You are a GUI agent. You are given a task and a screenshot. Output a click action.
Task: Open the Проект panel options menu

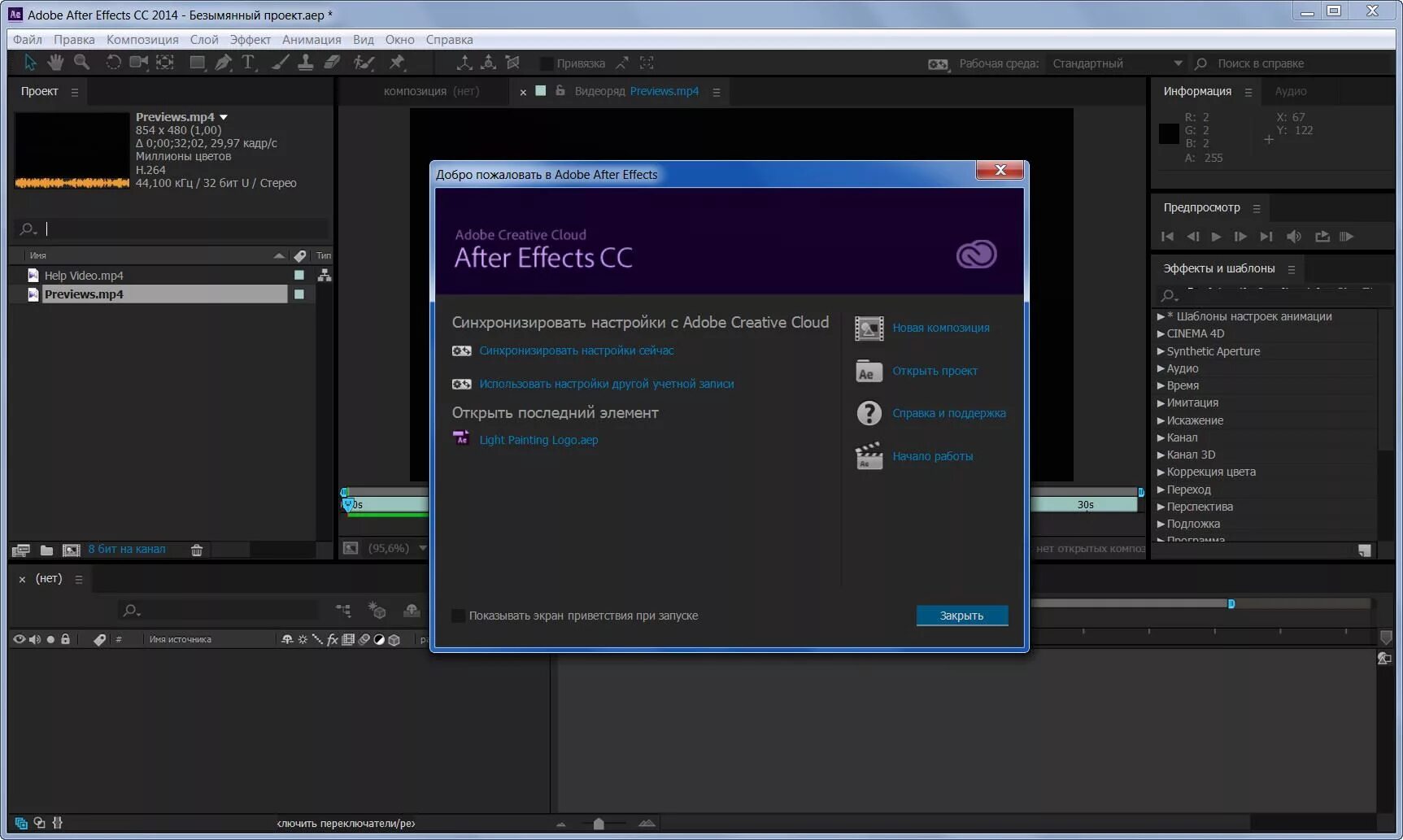point(75,92)
